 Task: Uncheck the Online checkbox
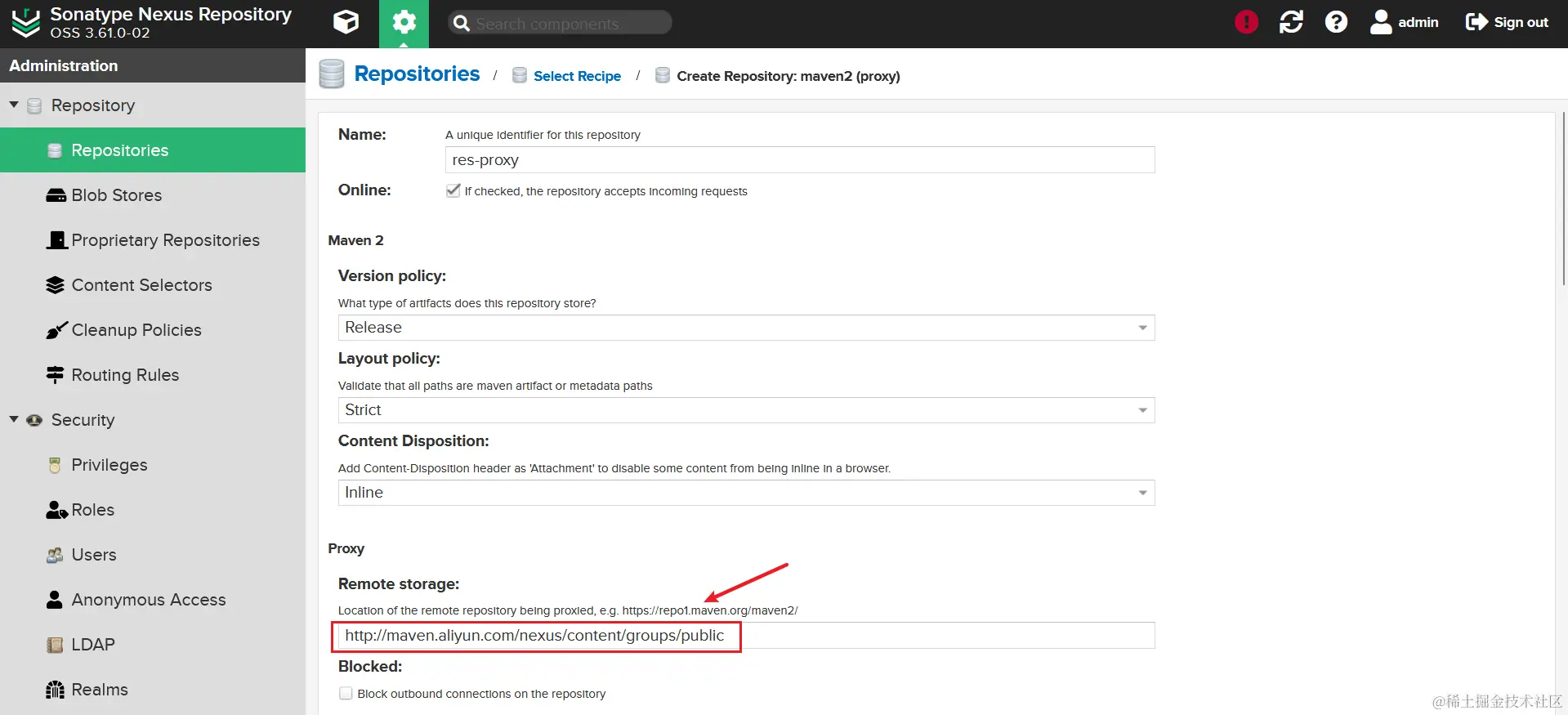(x=453, y=190)
